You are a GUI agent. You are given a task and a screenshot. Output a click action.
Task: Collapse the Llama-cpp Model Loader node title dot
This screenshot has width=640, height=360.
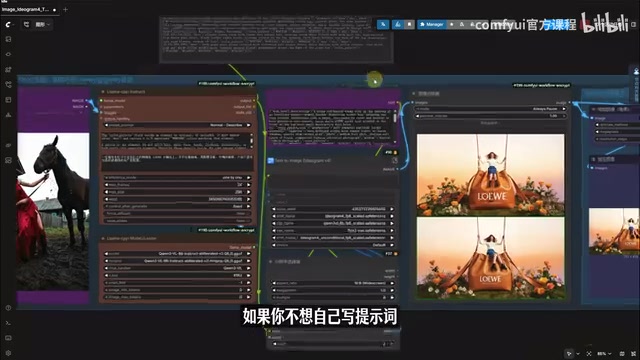(x=103, y=238)
